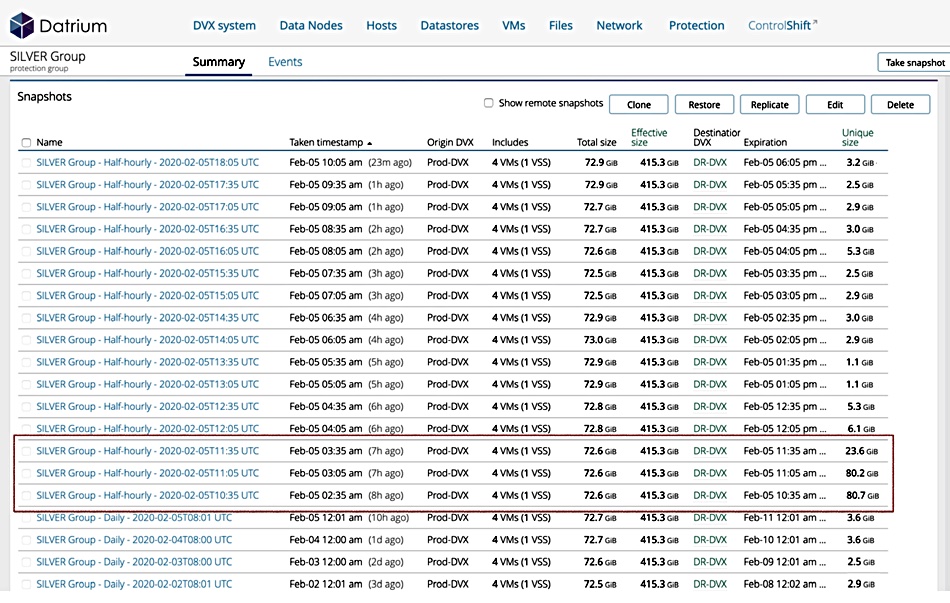Switch to the Files section
This screenshot has width=950, height=603.
pyautogui.click(x=560, y=25)
